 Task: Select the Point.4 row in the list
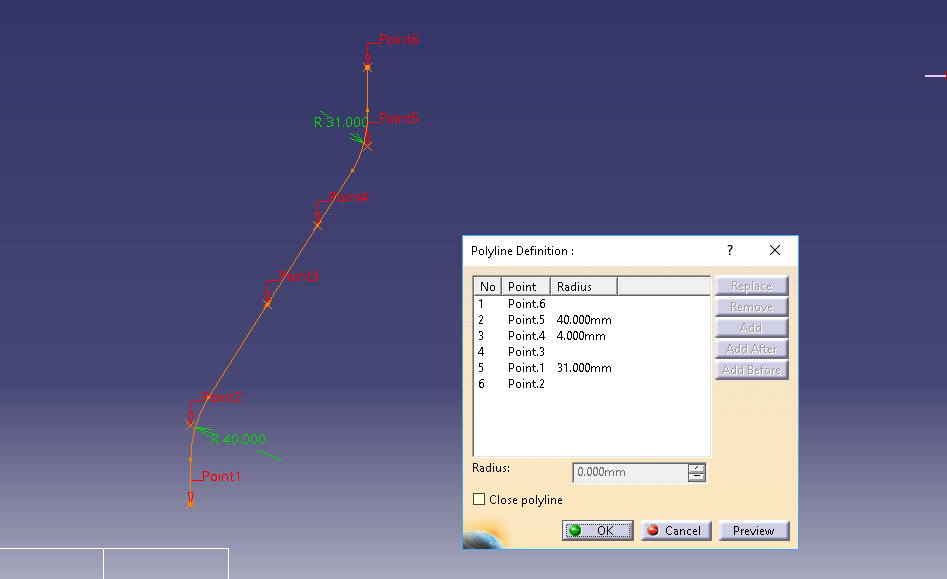(591, 336)
